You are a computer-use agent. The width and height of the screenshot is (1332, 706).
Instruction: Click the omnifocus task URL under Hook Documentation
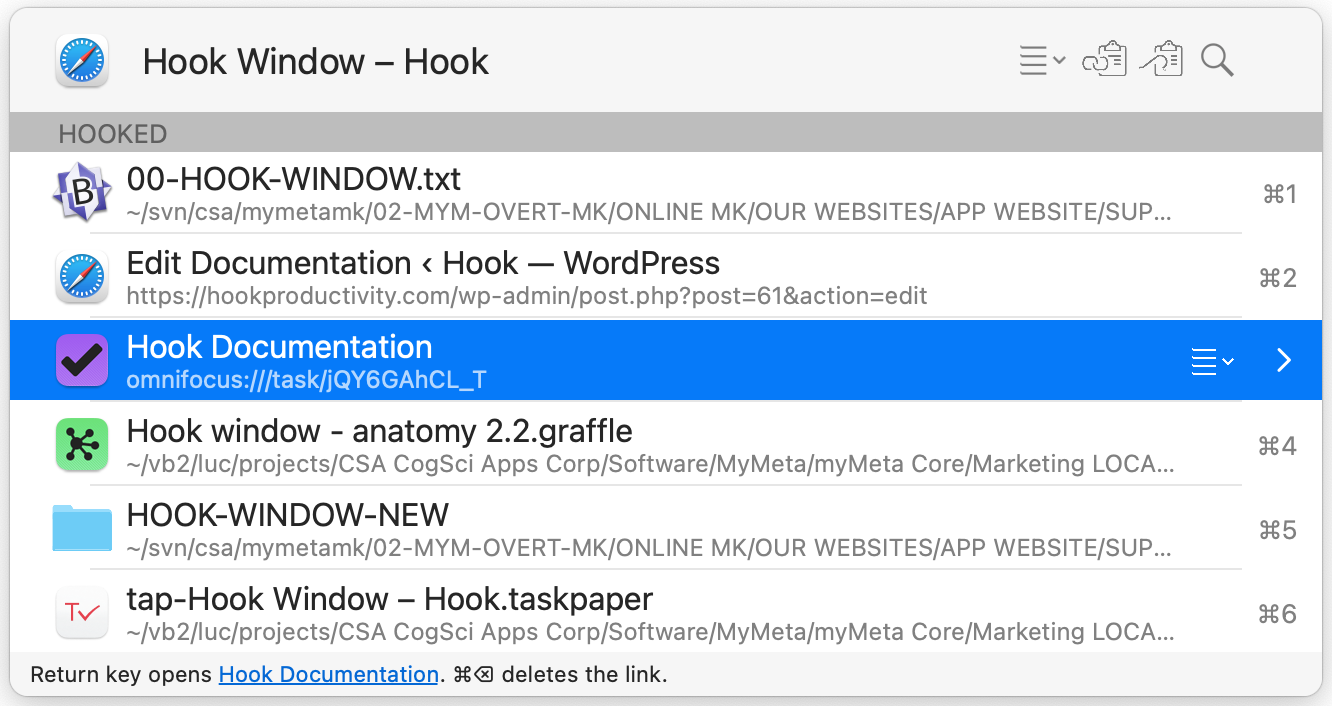(x=305, y=380)
